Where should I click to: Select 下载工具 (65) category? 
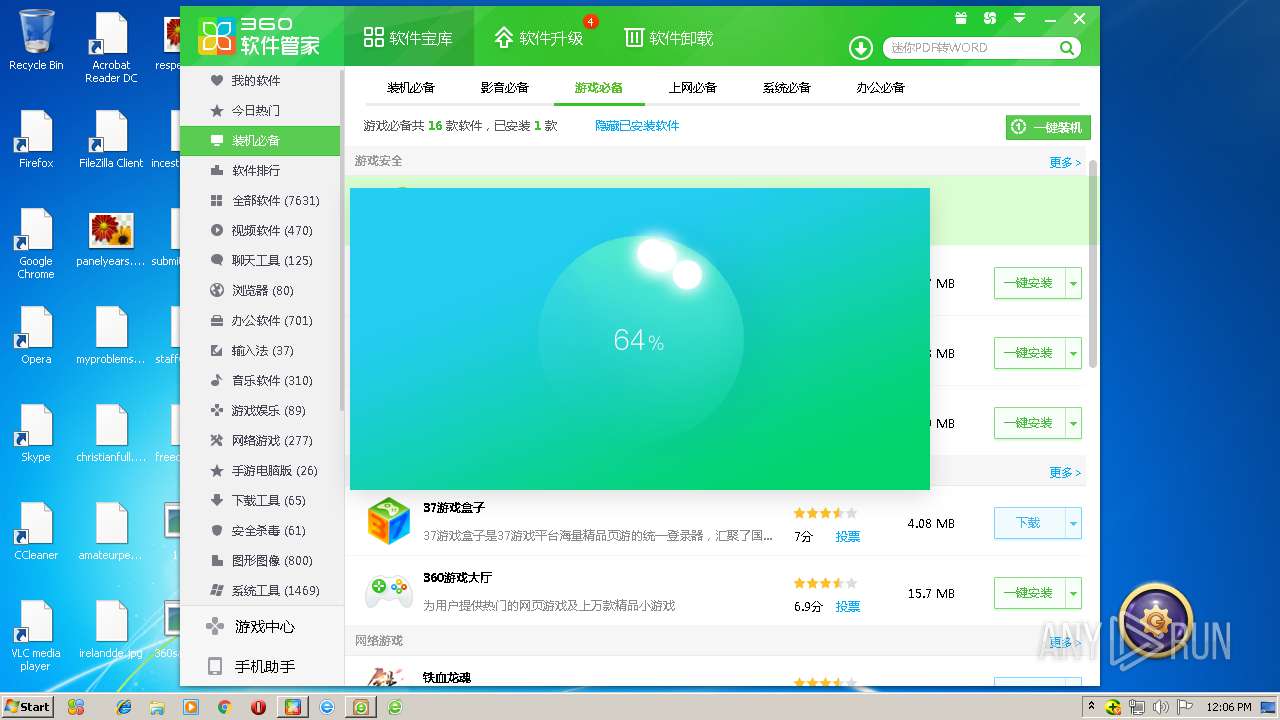point(260,501)
